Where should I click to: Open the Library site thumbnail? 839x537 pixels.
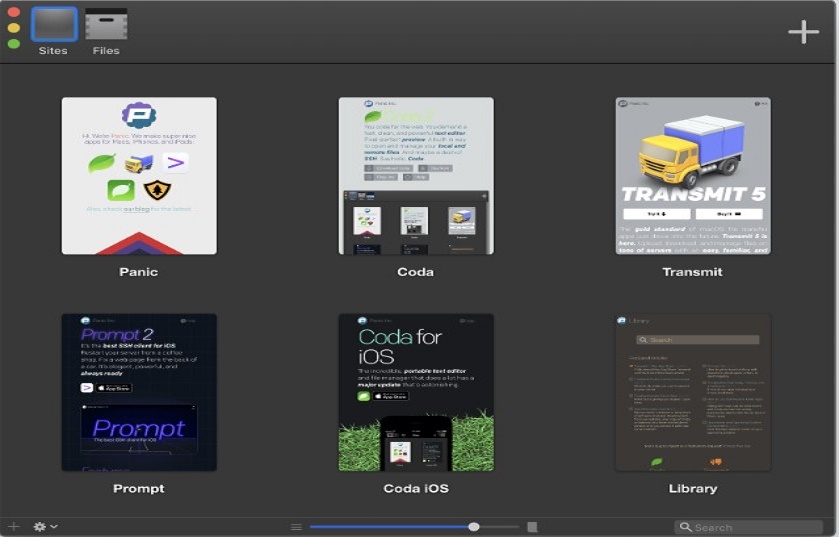[693, 392]
